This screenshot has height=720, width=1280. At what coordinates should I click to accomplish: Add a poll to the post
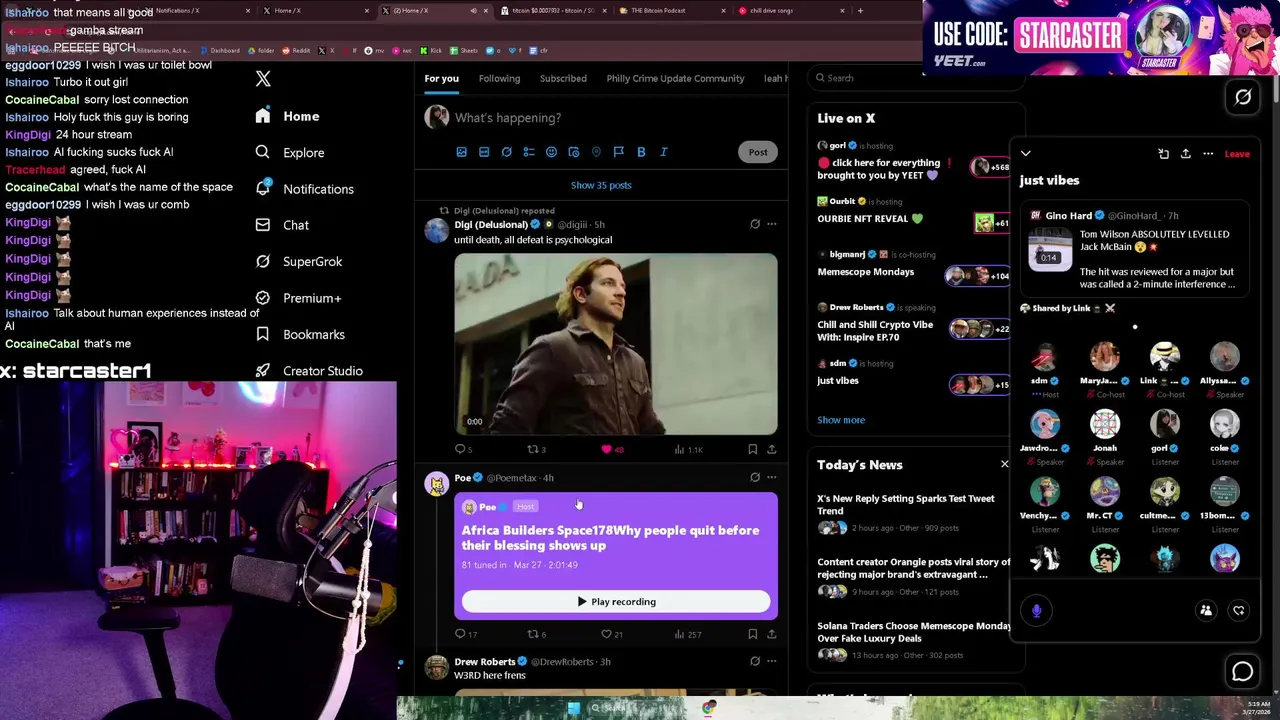(529, 152)
